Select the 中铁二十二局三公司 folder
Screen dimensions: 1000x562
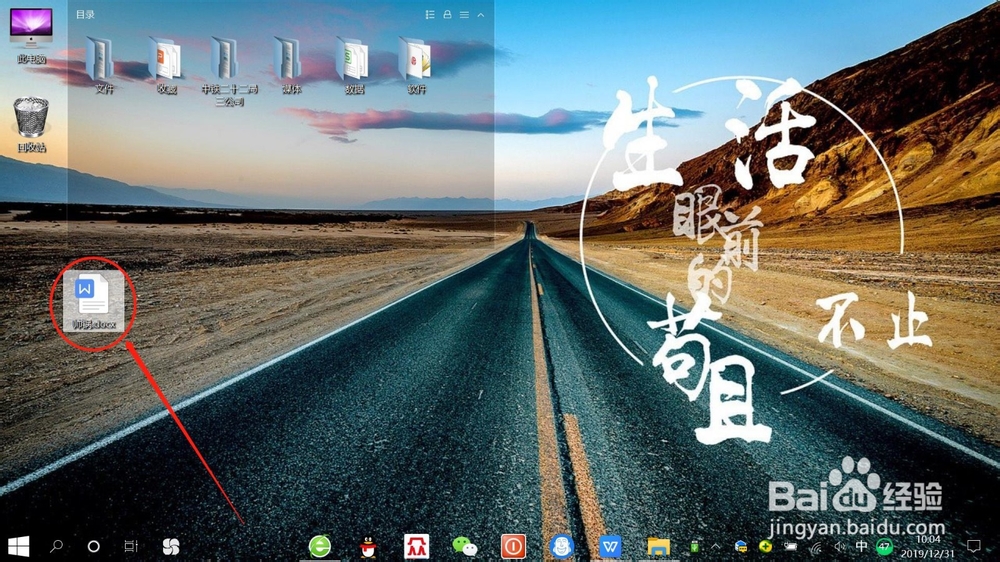(228, 71)
